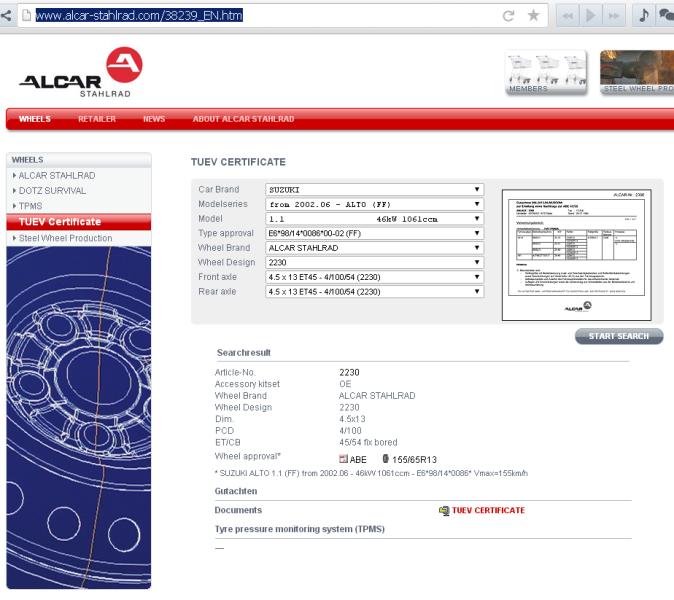Click the 155/65R13 tyre icon
The image size is (674, 600).
[385, 459]
